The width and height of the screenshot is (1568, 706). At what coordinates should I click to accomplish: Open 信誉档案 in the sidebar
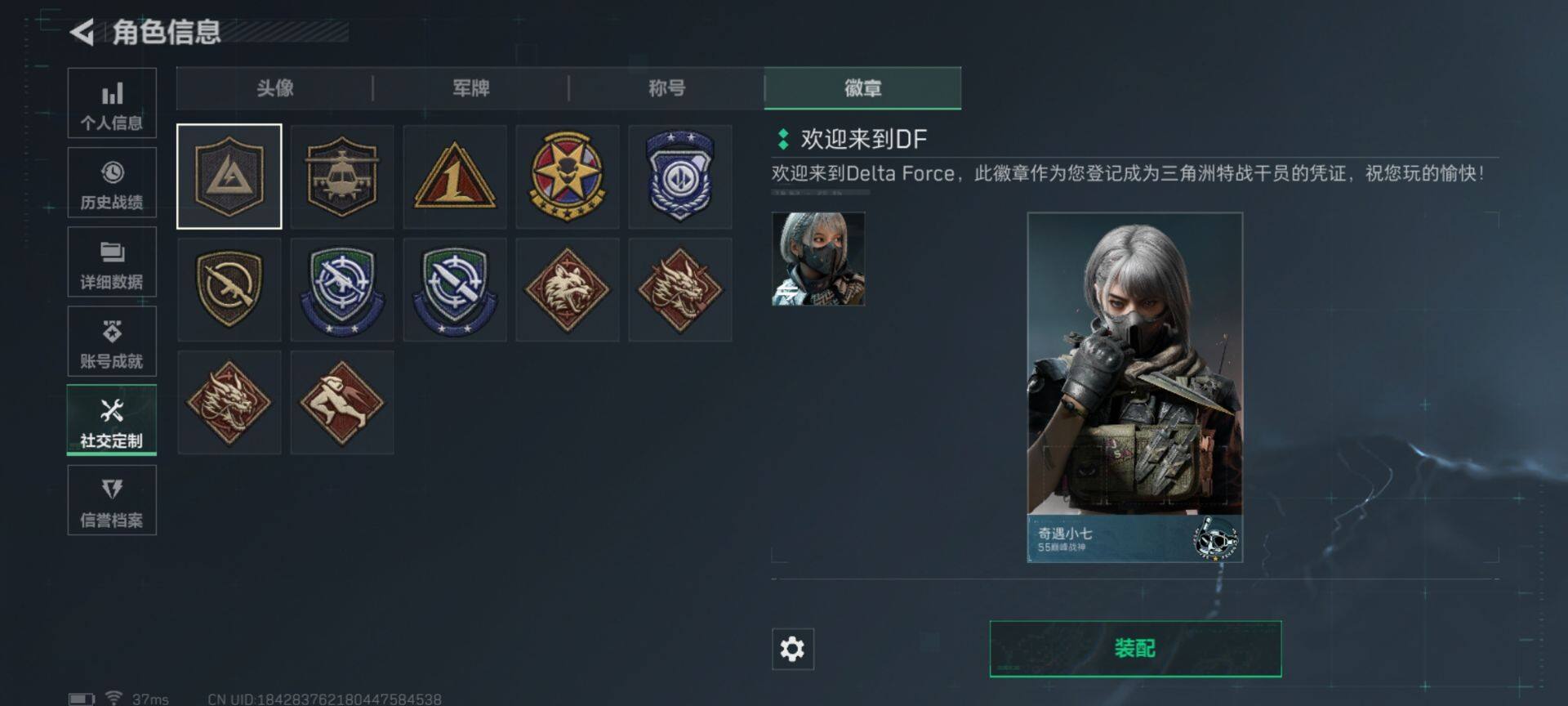112,500
